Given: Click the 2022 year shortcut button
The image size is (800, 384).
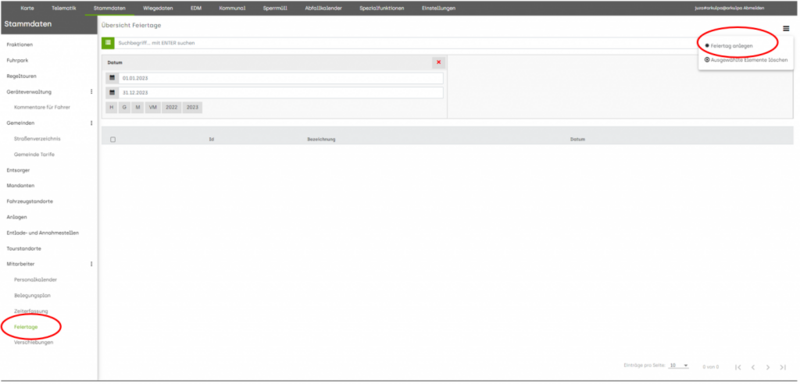Looking at the screenshot, I should 172,108.
